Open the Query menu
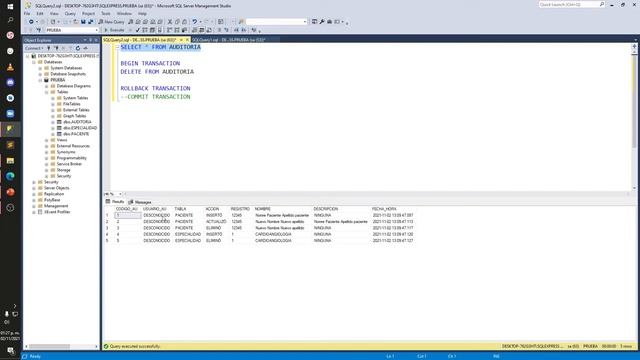Image resolution: width=640 pixels, height=360 pixels. click(x=70, y=13)
